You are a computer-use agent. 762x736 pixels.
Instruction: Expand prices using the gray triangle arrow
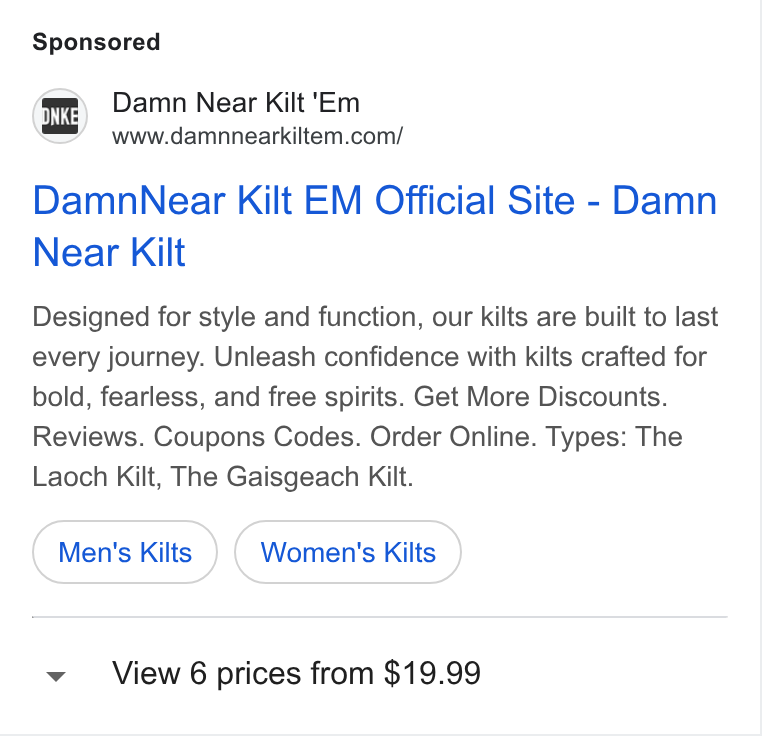(x=56, y=676)
